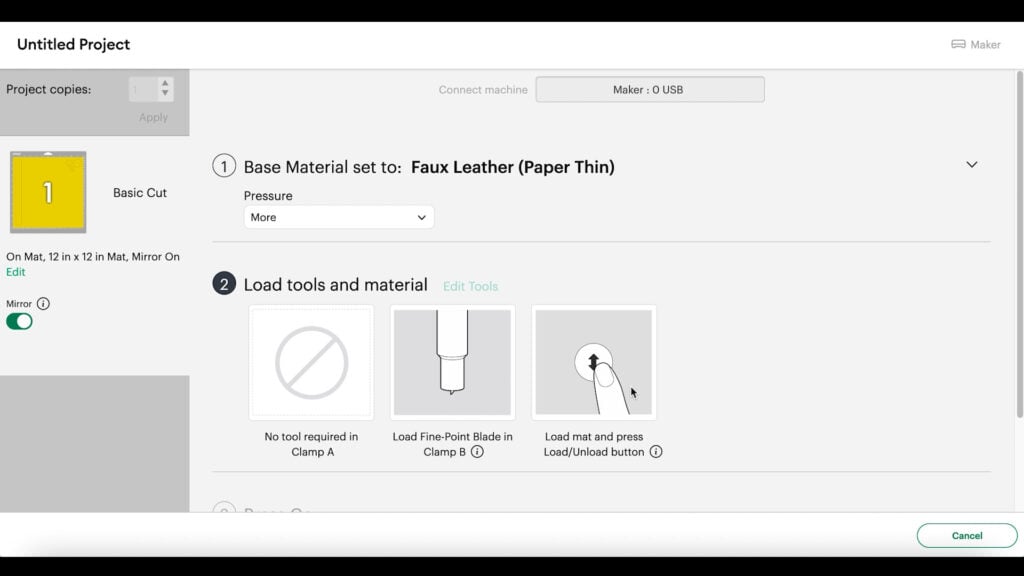The width and height of the screenshot is (1024, 576).
Task: Turn off the Mirror toggle
Action: coord(19,321)
